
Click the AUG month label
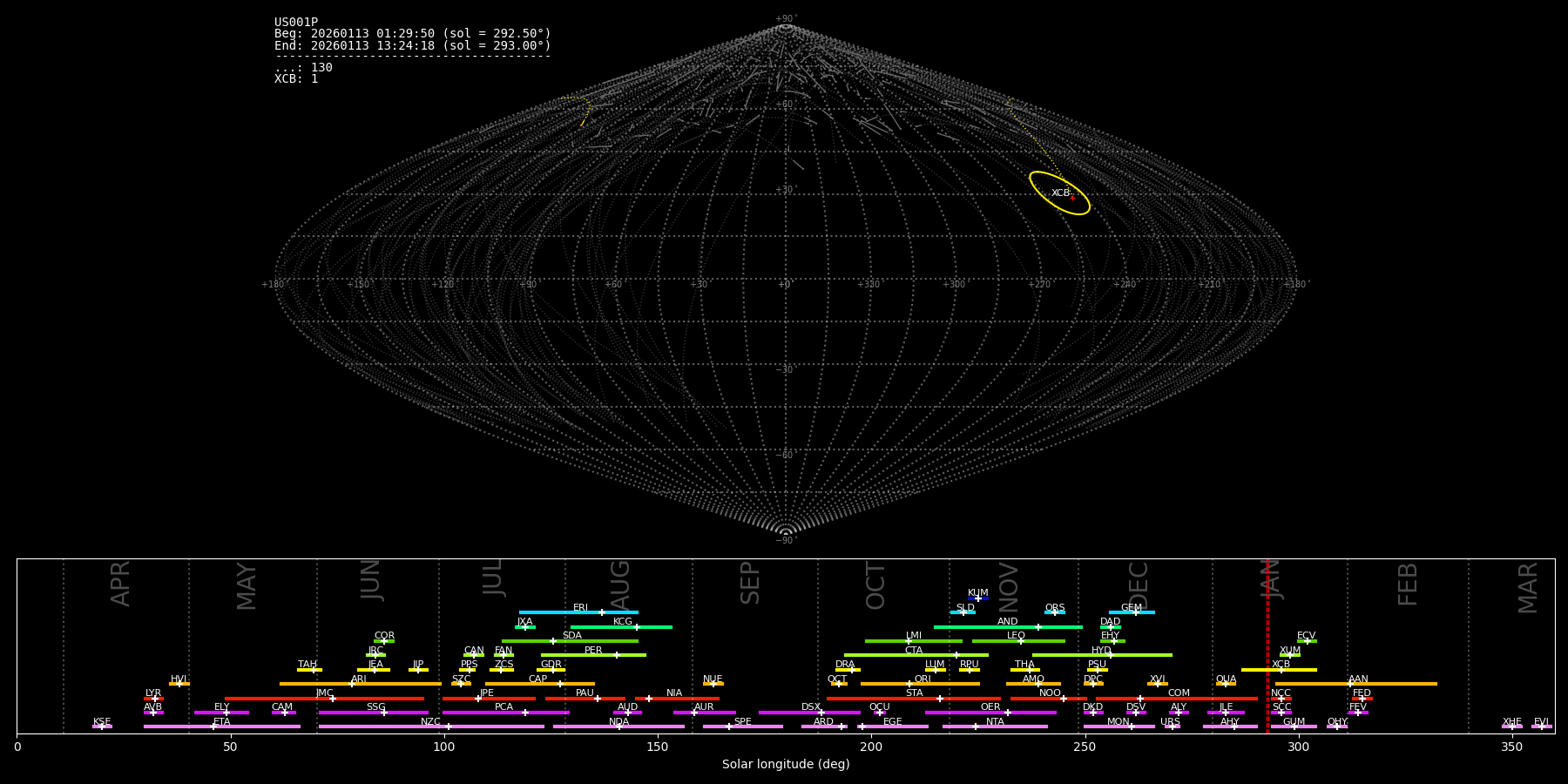(619, 585)
